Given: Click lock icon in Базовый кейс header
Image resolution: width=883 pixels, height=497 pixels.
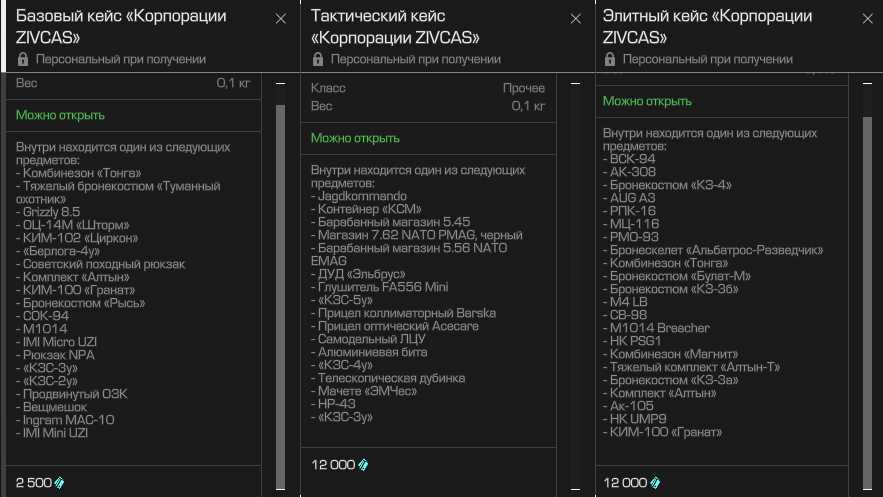Looking at the screenshot, I should (23, 59).
